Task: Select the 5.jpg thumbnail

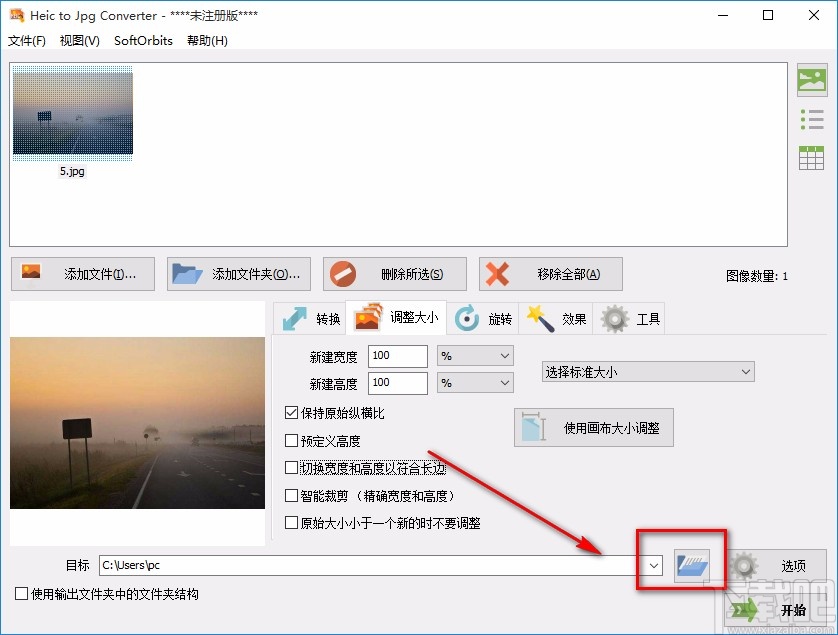Action: [72, 112]
